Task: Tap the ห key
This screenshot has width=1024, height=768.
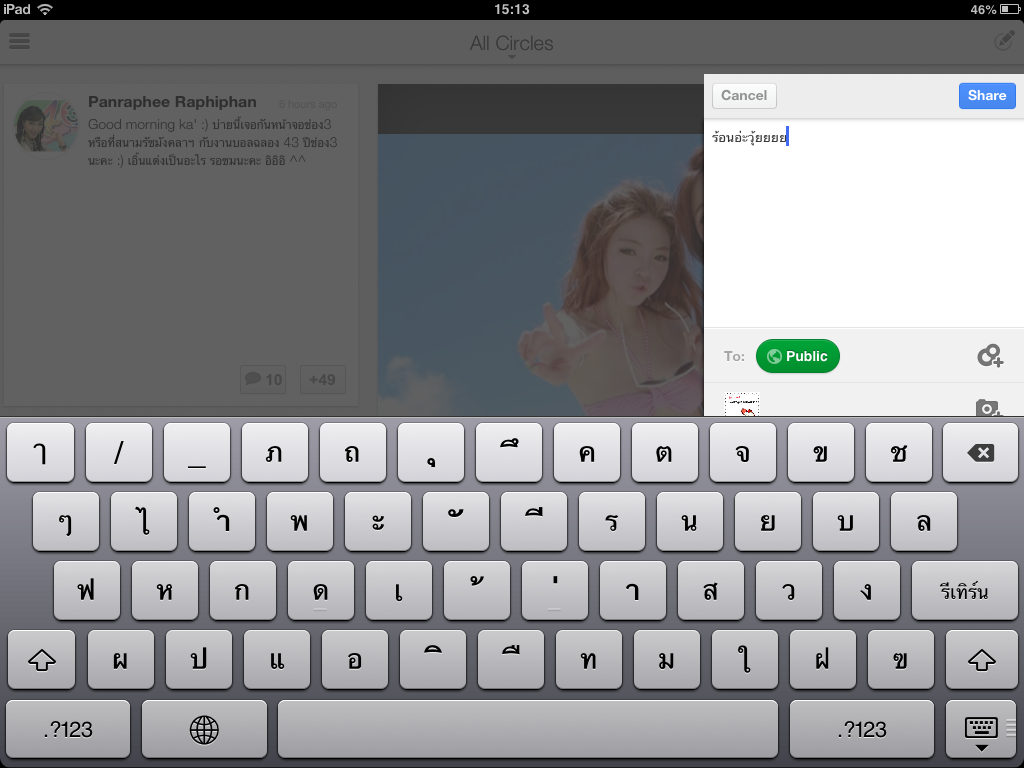Action: [x=165, y=590]
